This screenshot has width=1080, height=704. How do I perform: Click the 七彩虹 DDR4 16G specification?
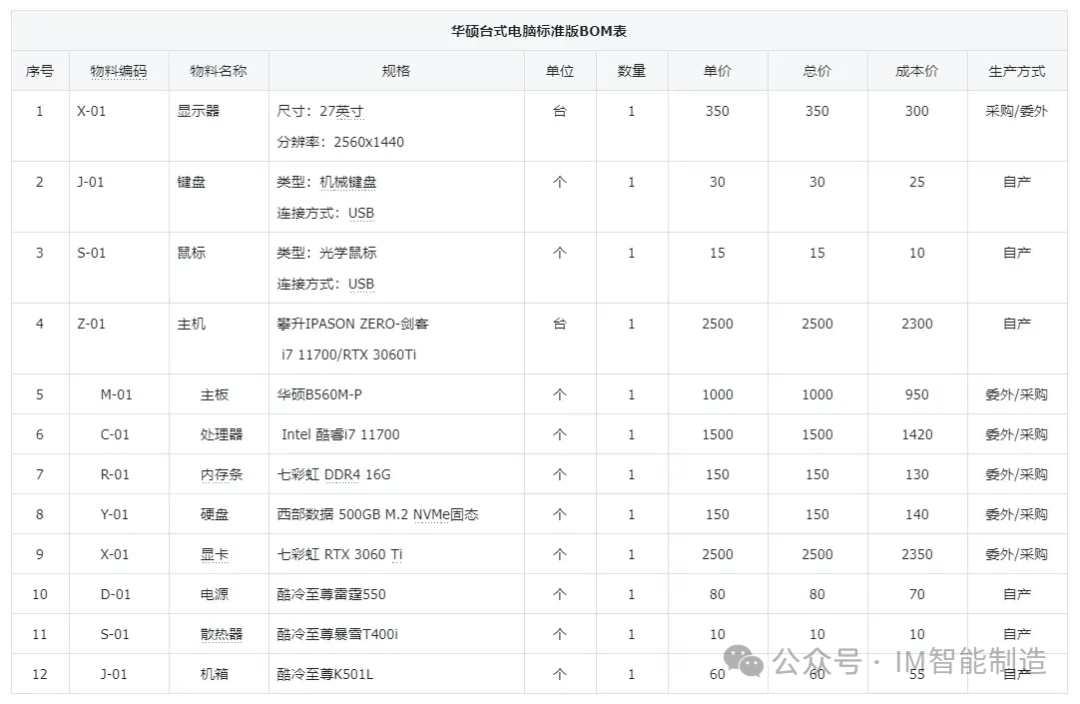point(334,474)
